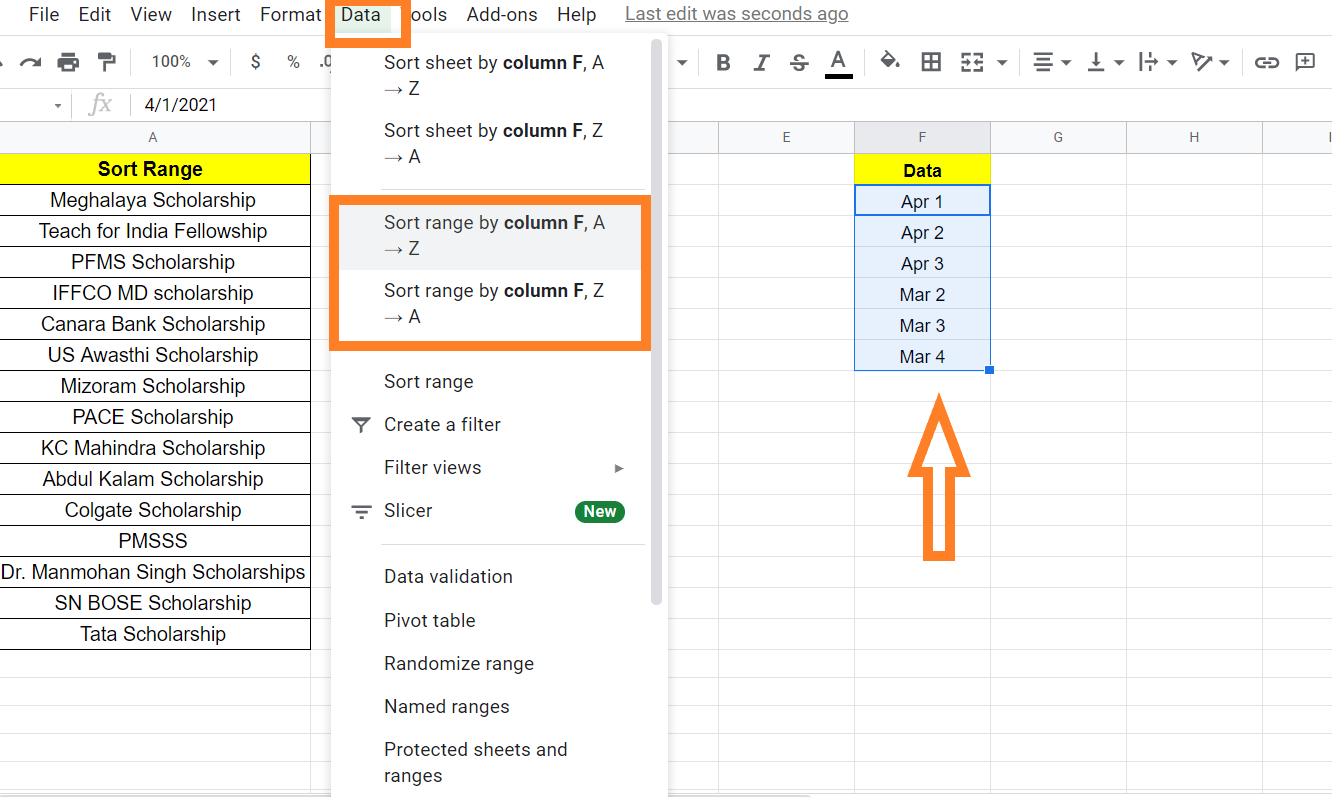This screenshot has height=797, width=1332.
Task: Apply italic formatting
Action: 761,62
